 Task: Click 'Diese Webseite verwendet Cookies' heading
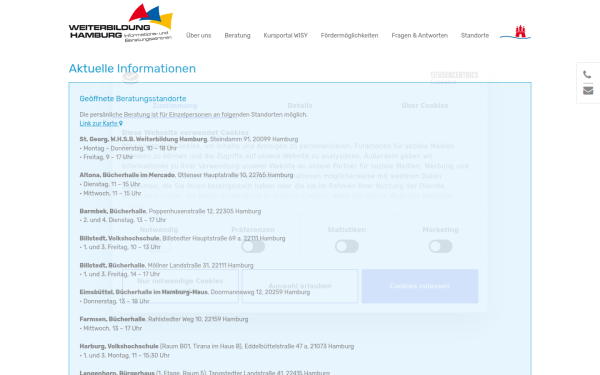pyautogui.click(x=185, y=133)
